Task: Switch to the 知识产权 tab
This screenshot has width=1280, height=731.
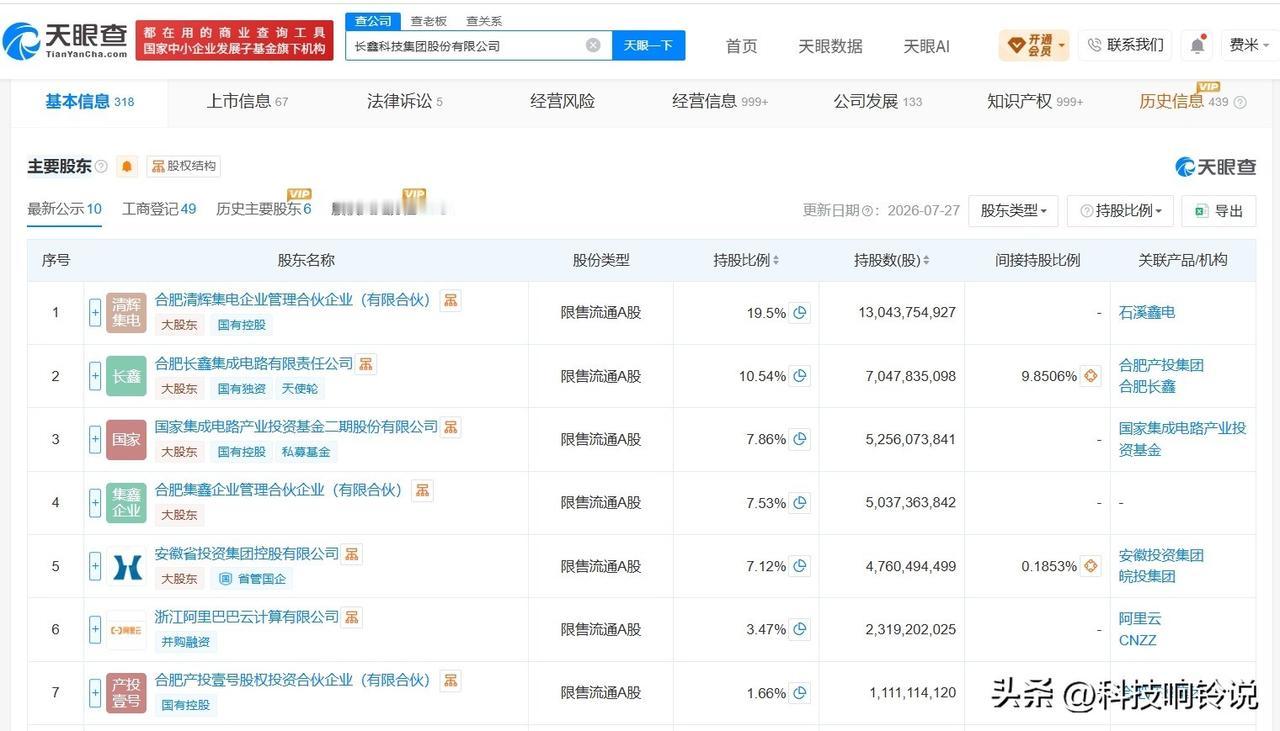Action: (1035, 101)
